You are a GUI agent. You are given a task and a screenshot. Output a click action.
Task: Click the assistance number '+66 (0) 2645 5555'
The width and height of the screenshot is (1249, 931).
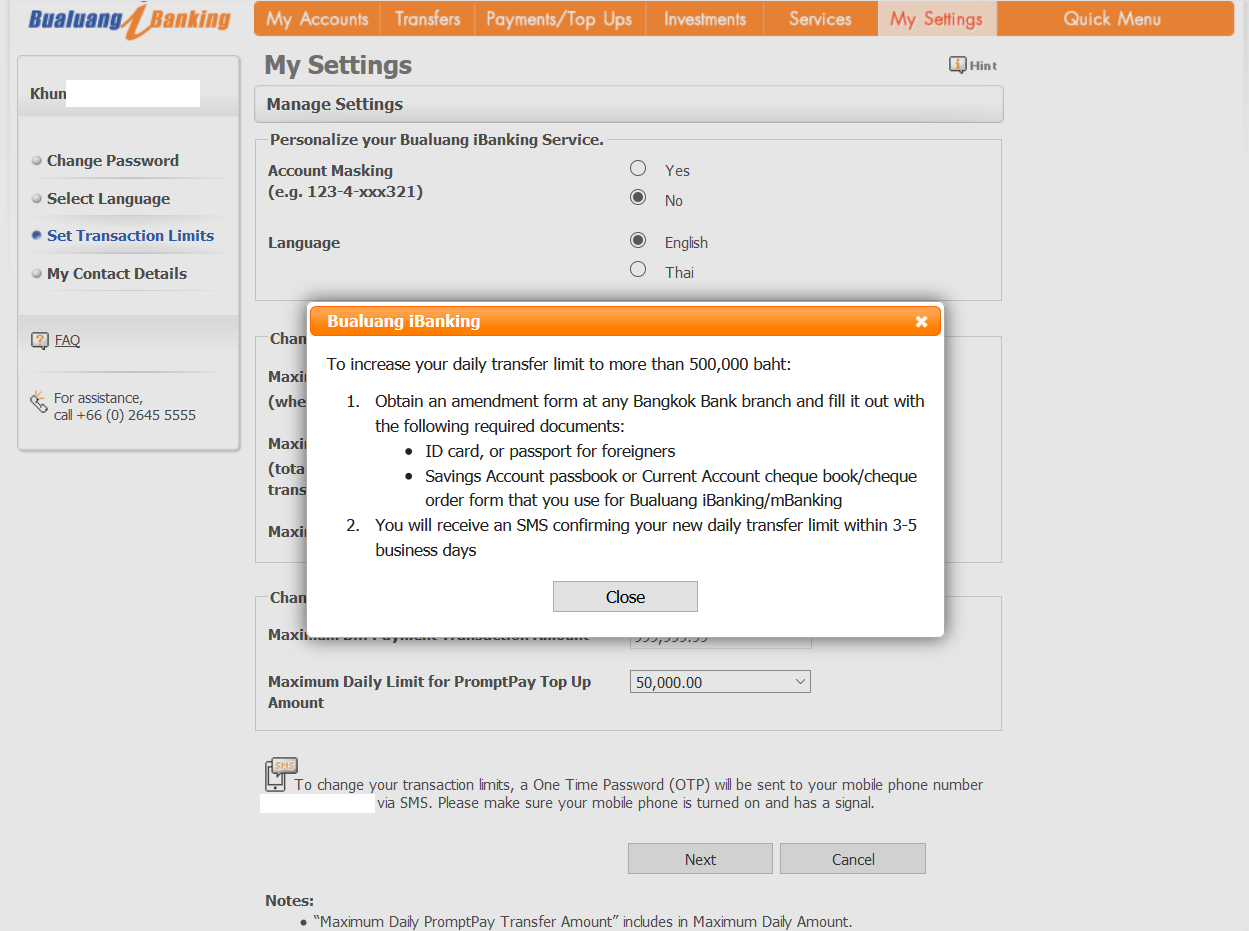(x=137, y=415)
